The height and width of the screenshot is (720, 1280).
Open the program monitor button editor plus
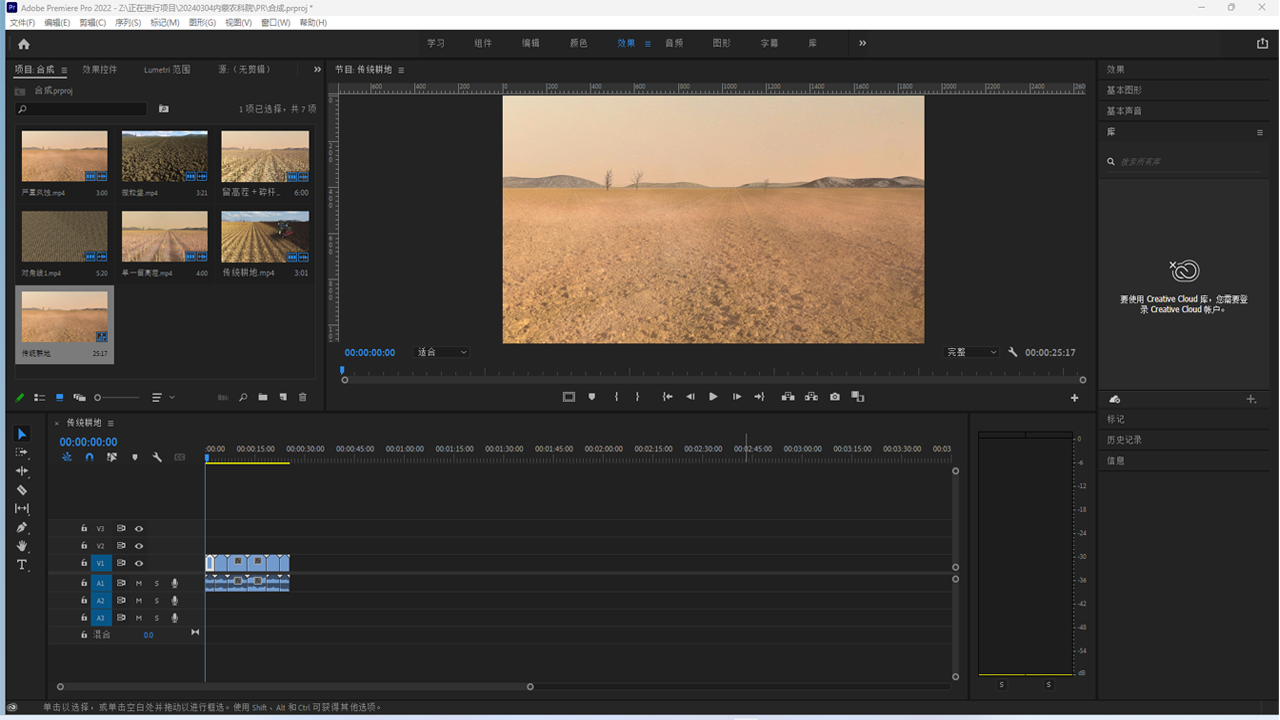click(x=1075, y=398)
